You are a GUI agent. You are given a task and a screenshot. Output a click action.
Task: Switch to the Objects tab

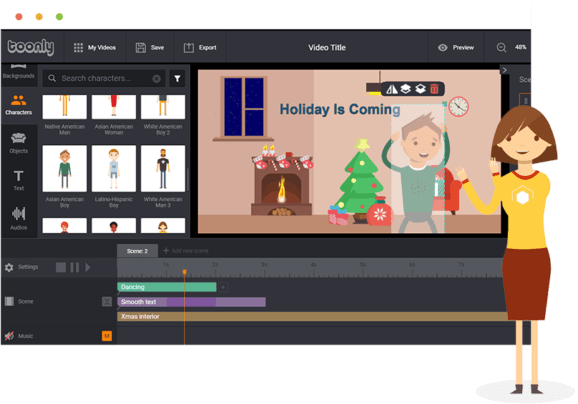(x=18, y=143)
